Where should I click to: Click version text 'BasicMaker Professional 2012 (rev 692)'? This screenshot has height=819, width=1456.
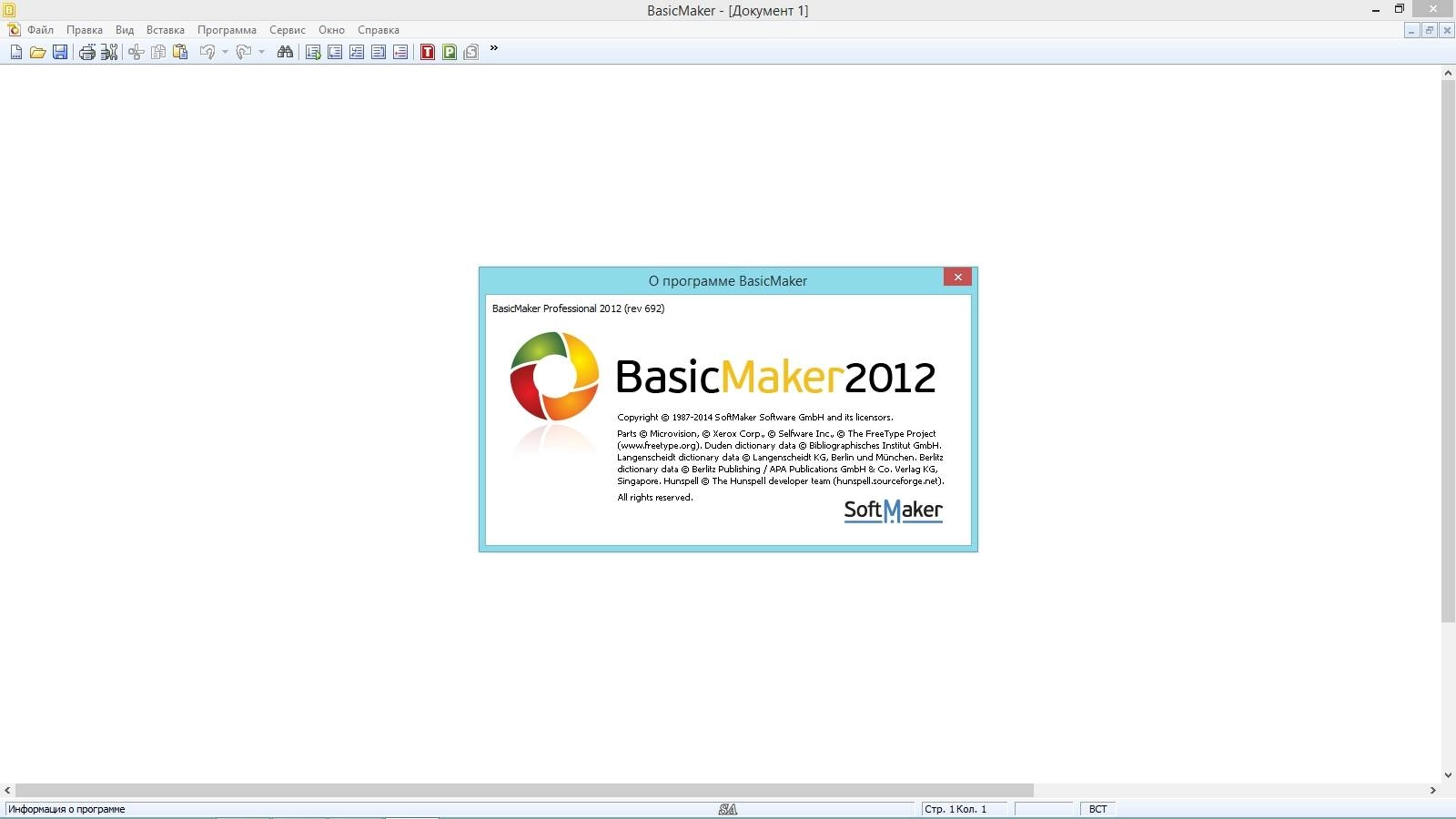(578, 308)
